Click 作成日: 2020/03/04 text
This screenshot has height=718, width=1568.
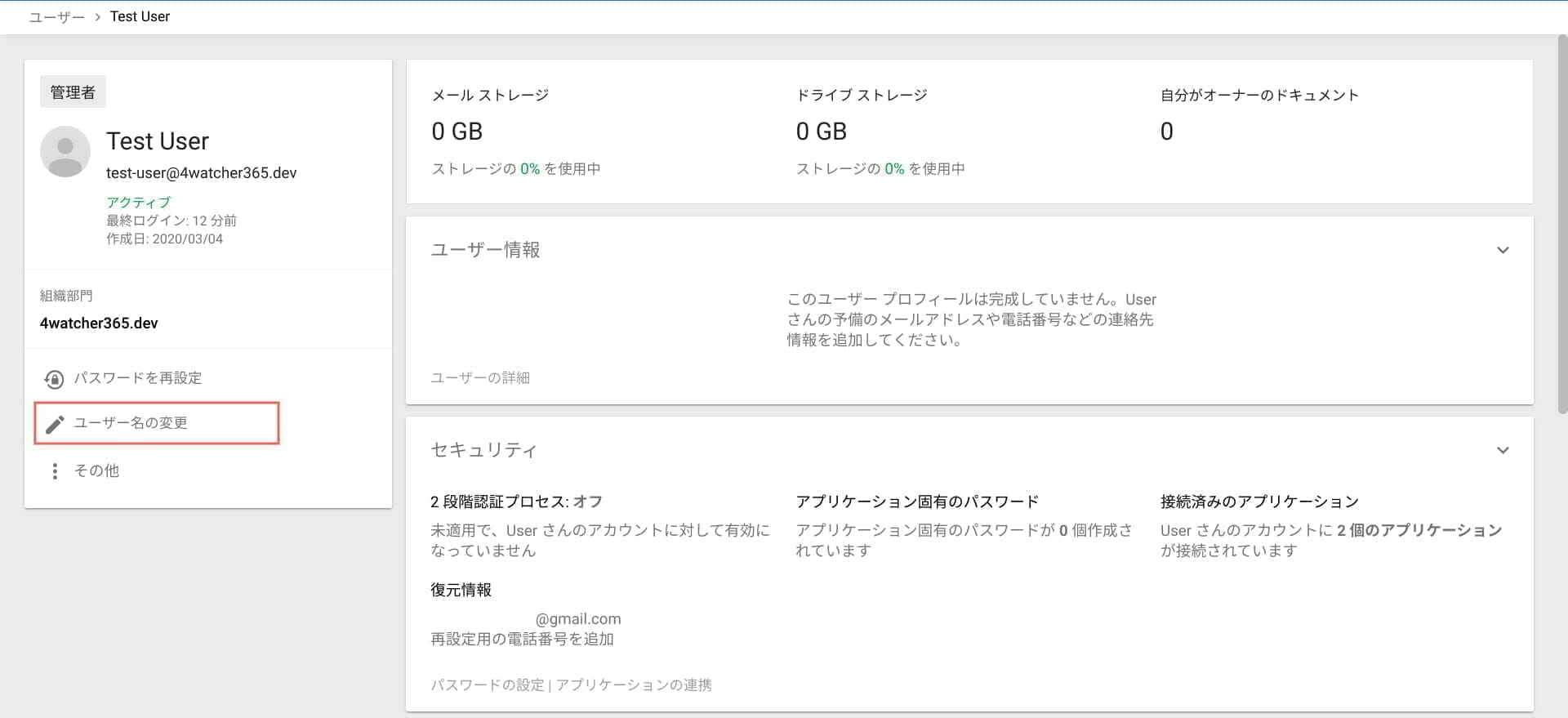164,239
